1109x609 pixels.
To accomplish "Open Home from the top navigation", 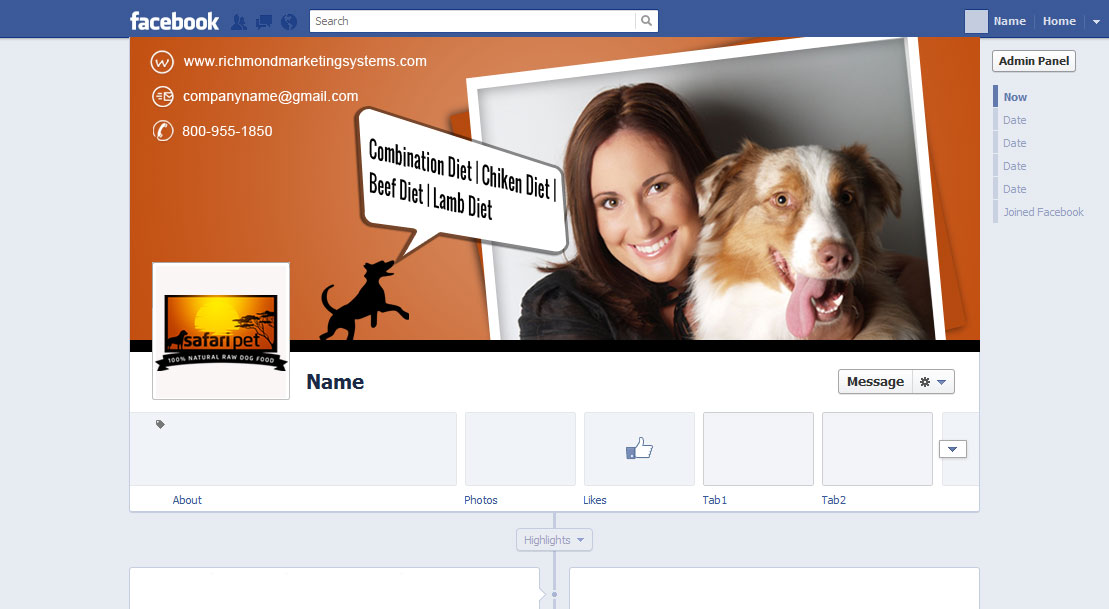I will (x=1059, y=20).
